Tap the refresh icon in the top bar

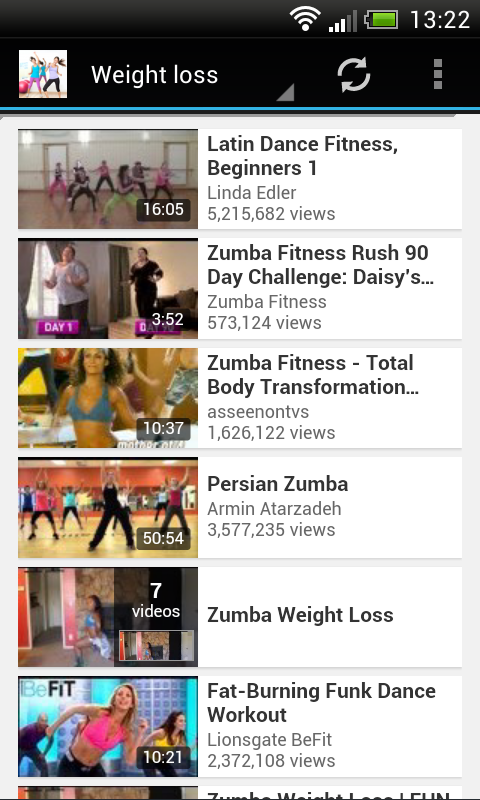pyautogui.click(x=353, y=74)
